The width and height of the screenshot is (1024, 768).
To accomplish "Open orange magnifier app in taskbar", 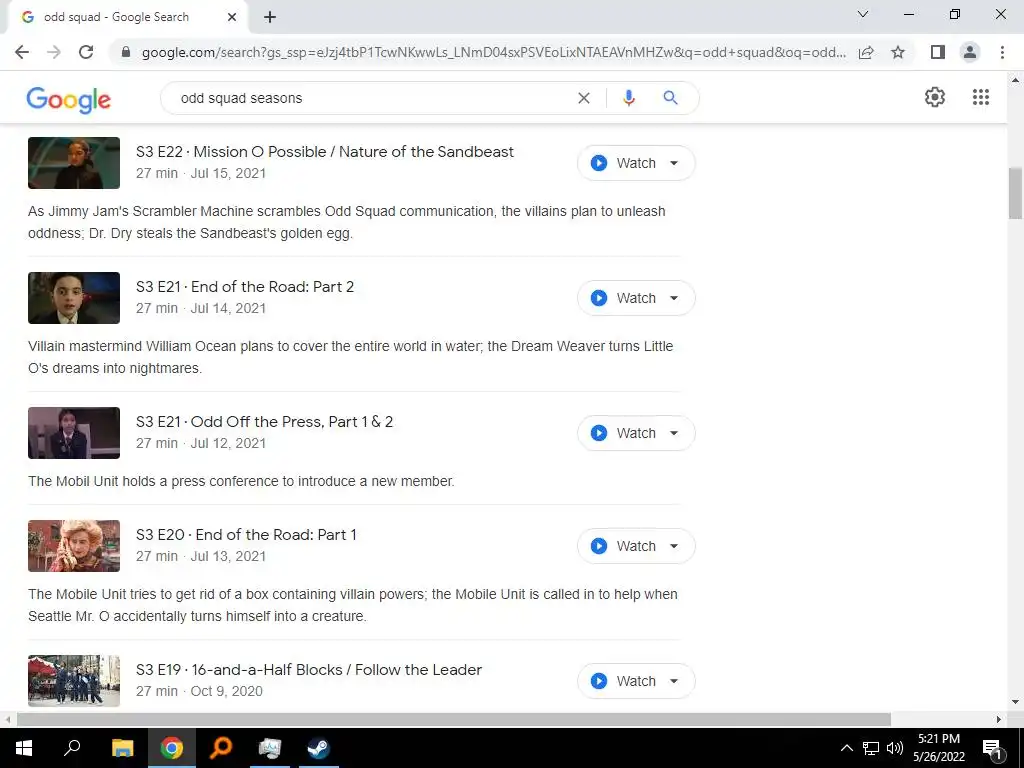I will (x=221, y=748).
